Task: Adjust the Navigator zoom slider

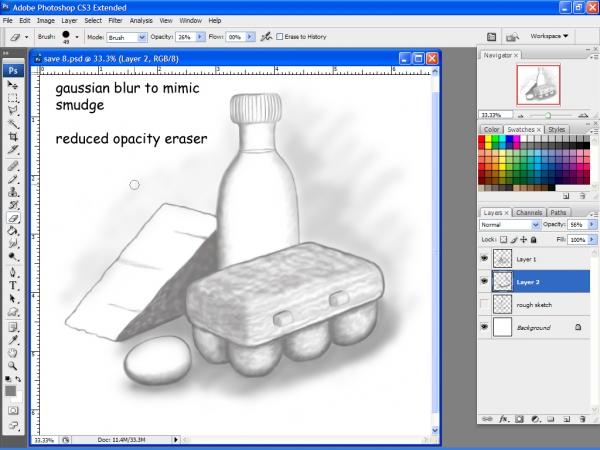Action: tap(548, 115)
